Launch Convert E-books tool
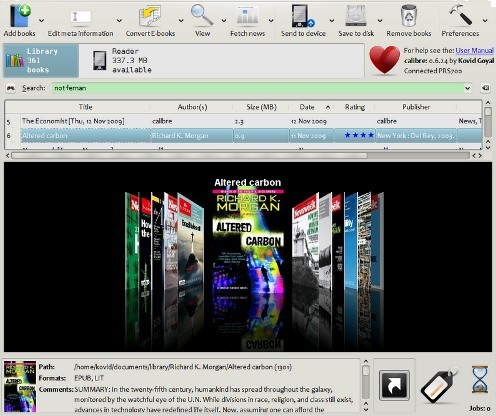 [150, 16]
